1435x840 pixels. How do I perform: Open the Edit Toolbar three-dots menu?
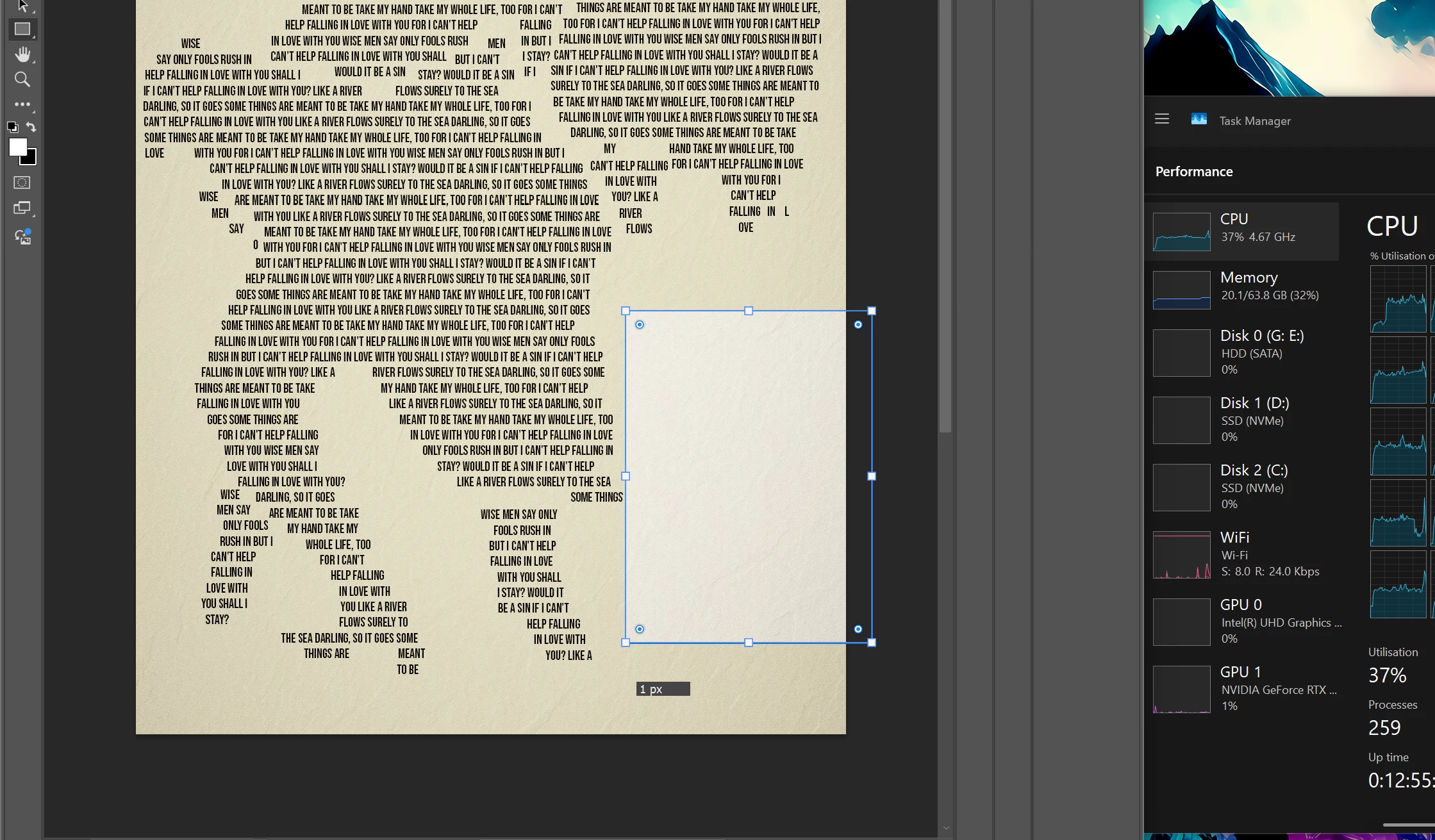click(22, 104)
